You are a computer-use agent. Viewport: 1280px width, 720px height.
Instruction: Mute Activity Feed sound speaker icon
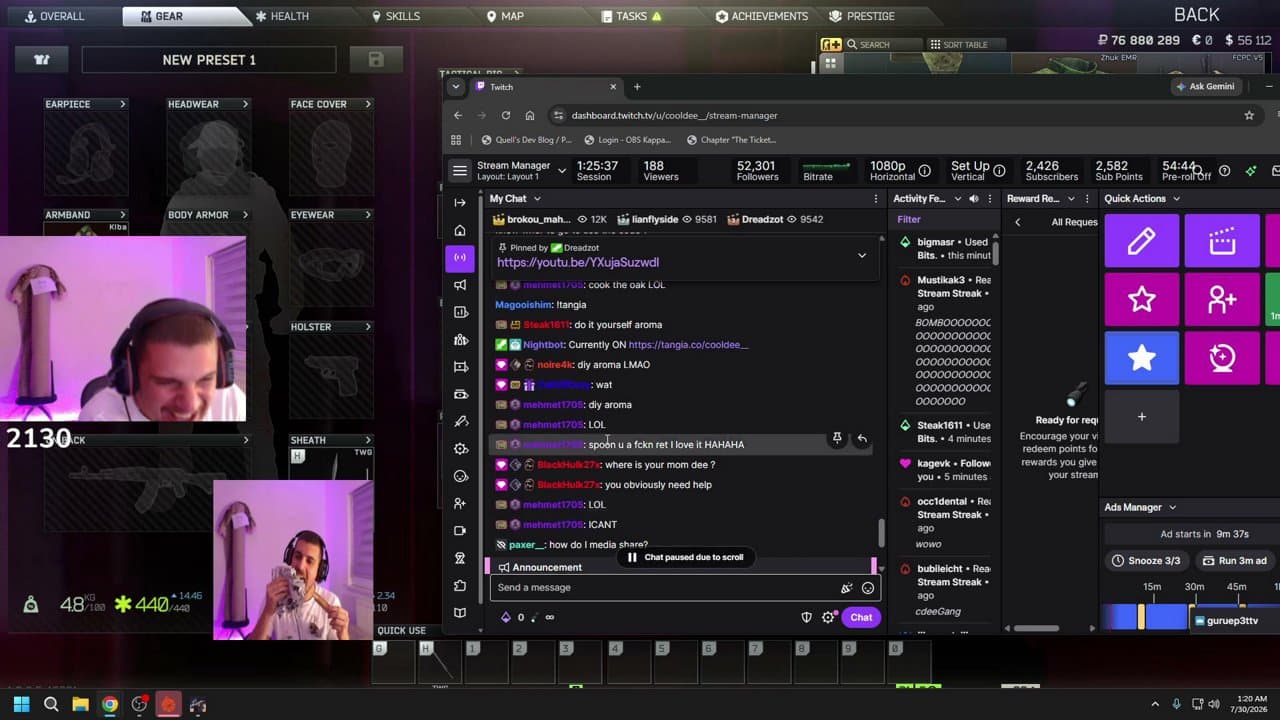[973, 199]
